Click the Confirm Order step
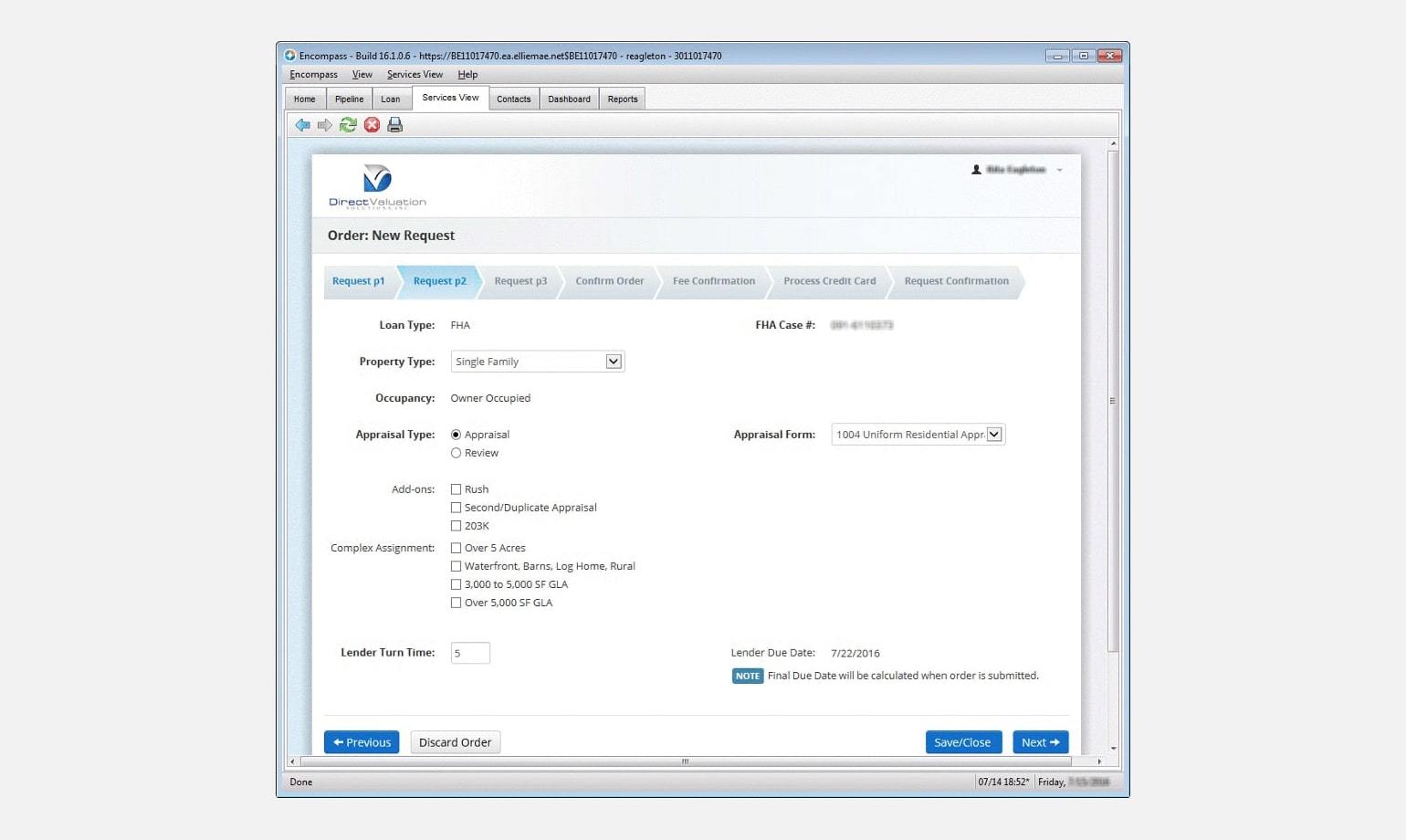1406x840 pixels. 609,281
